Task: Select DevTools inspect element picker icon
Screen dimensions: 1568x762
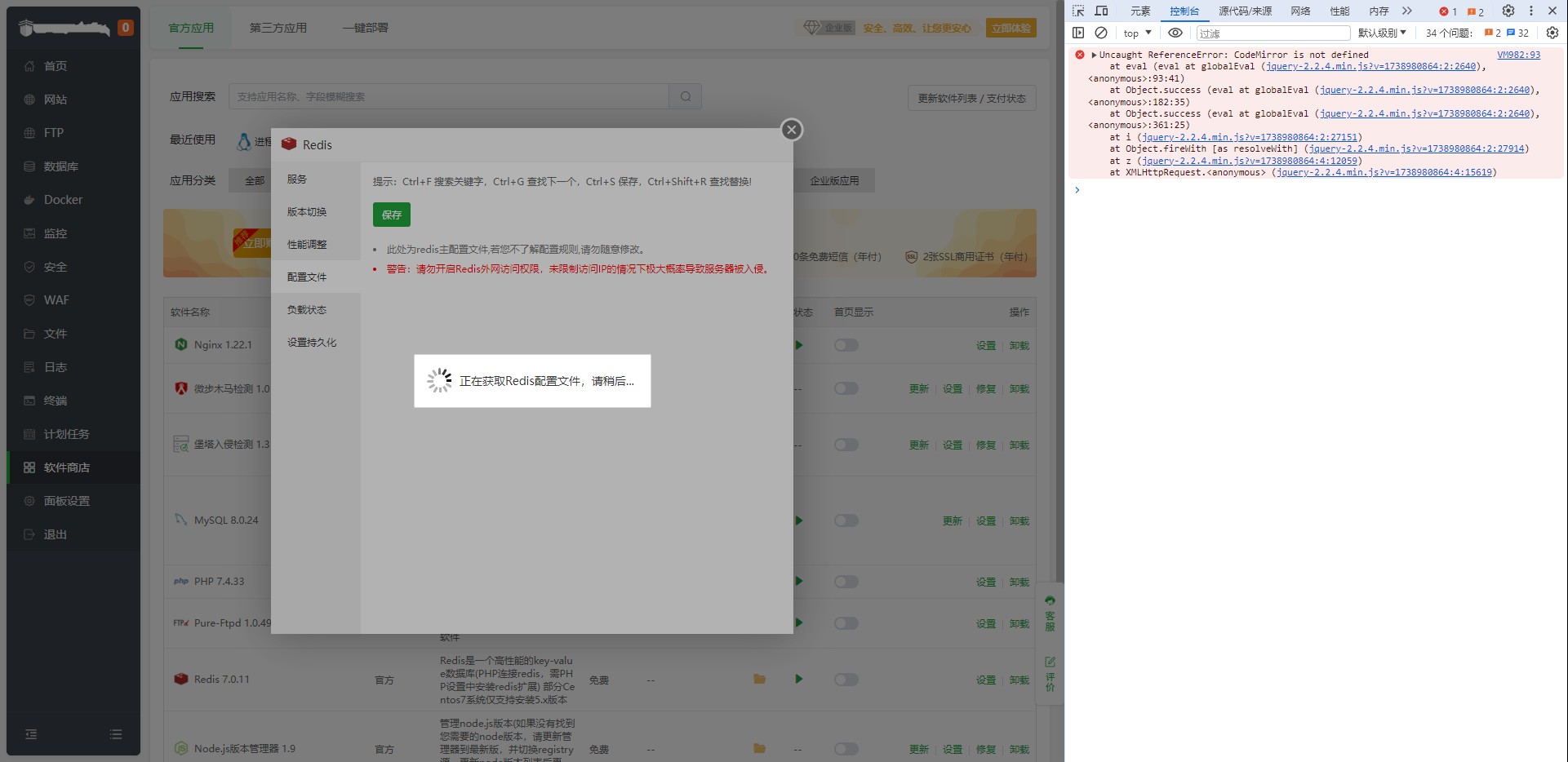Action: tap(1078, 11)
